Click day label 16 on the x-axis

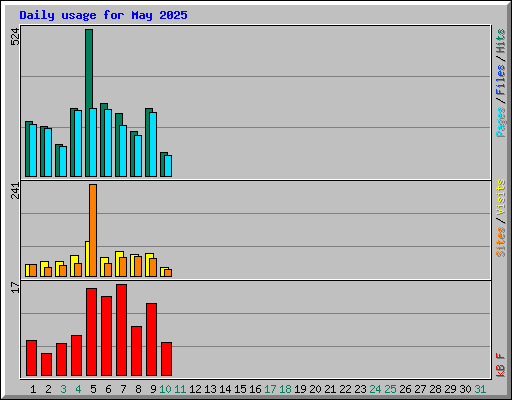coord(255,389)
